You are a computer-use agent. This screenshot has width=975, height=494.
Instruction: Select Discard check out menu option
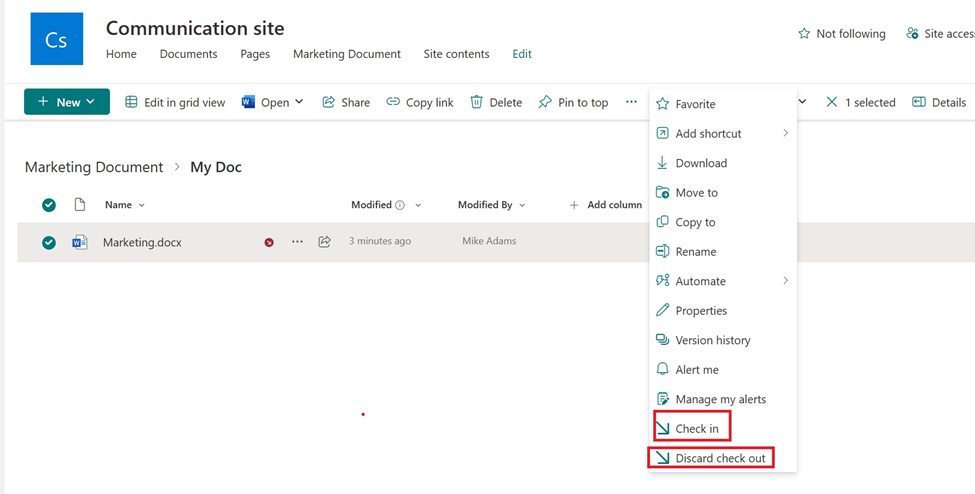point(719,458)
